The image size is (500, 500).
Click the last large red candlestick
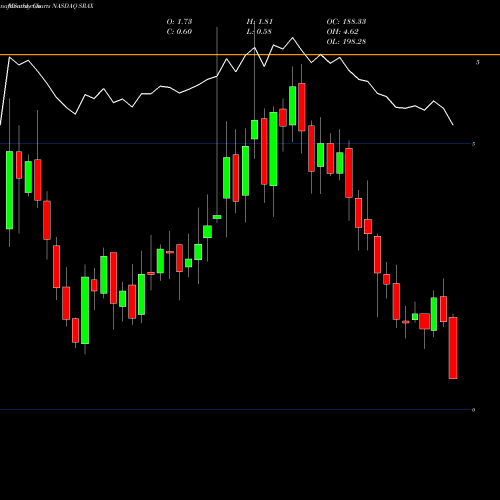pos(453,348)
